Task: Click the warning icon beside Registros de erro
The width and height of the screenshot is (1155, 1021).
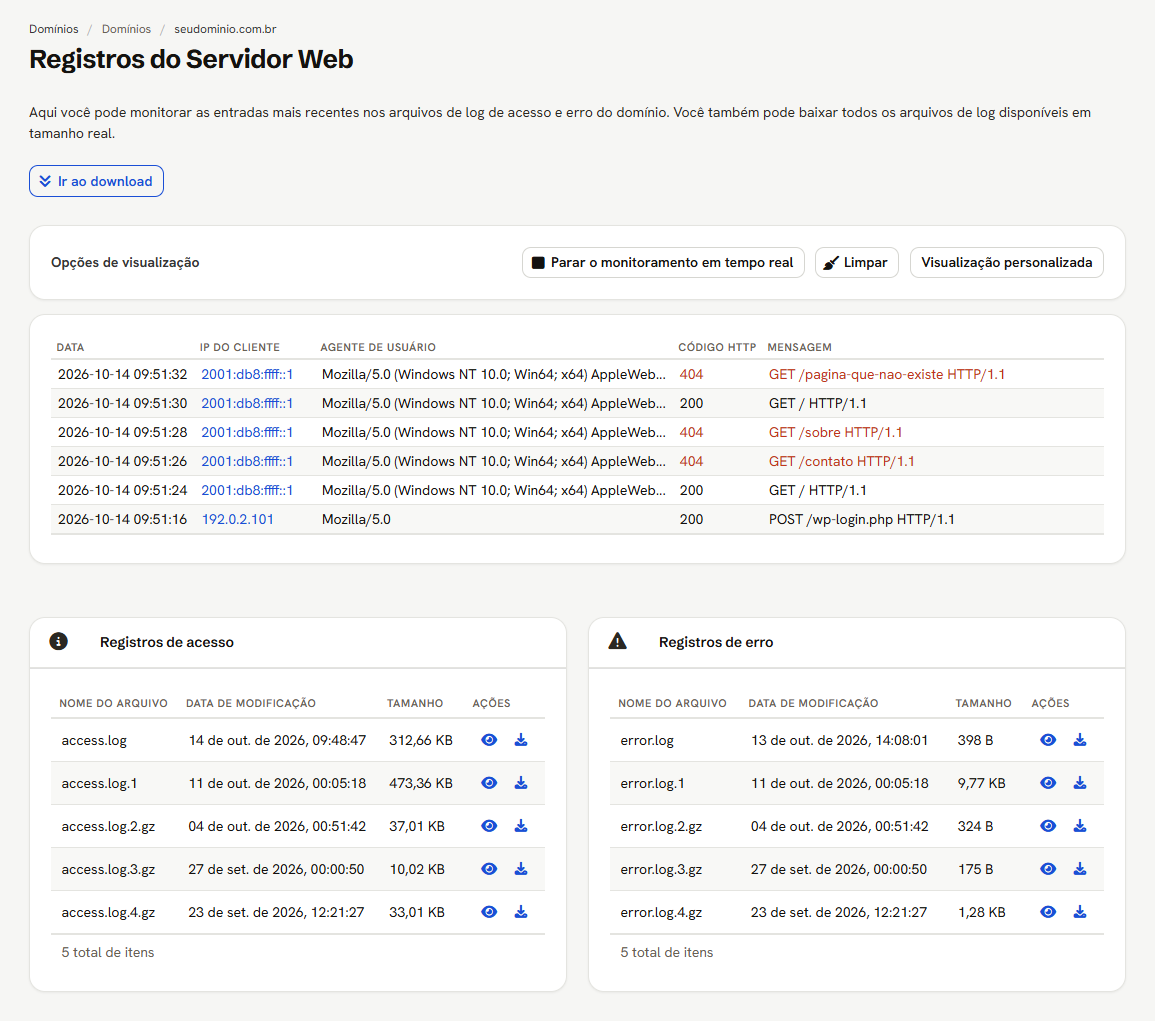Action: [x=617, y=641]
